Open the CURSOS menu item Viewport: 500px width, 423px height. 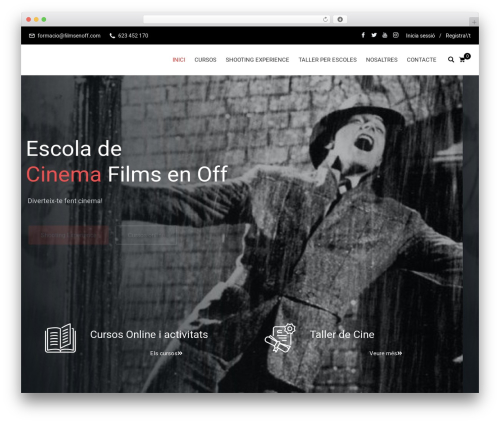pos(205,60)
